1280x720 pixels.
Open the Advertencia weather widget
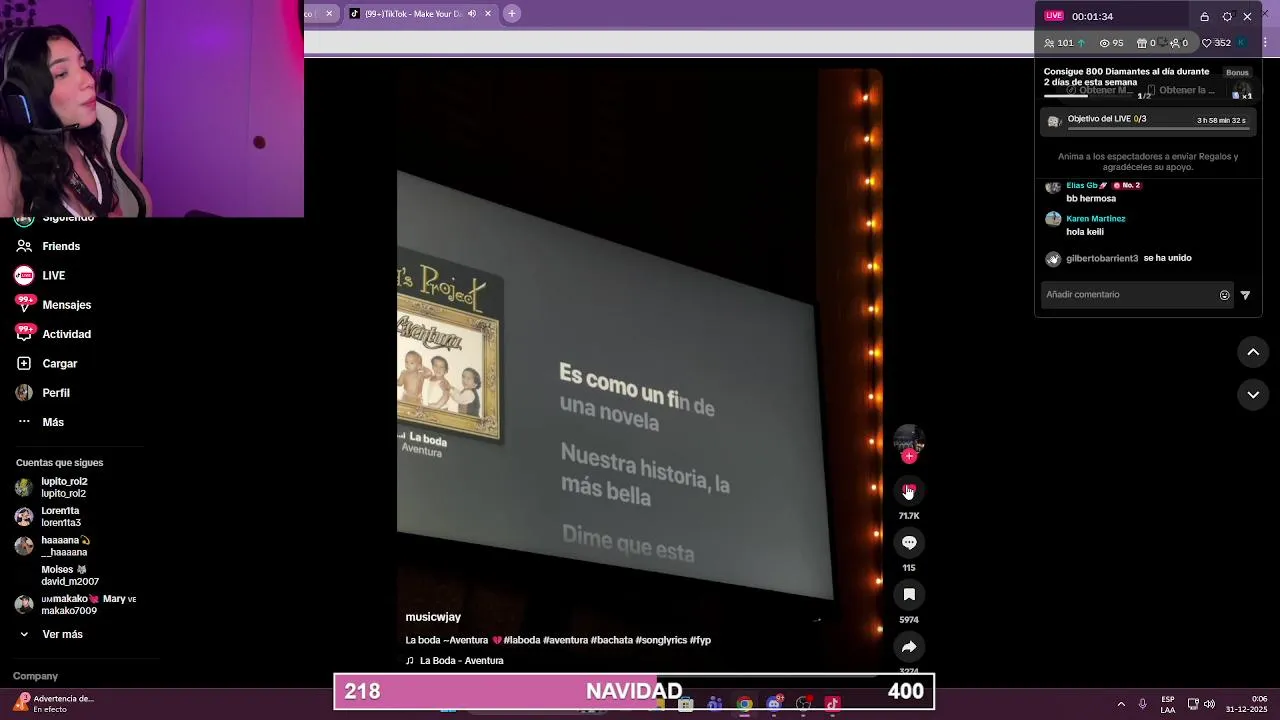point(53,704)
